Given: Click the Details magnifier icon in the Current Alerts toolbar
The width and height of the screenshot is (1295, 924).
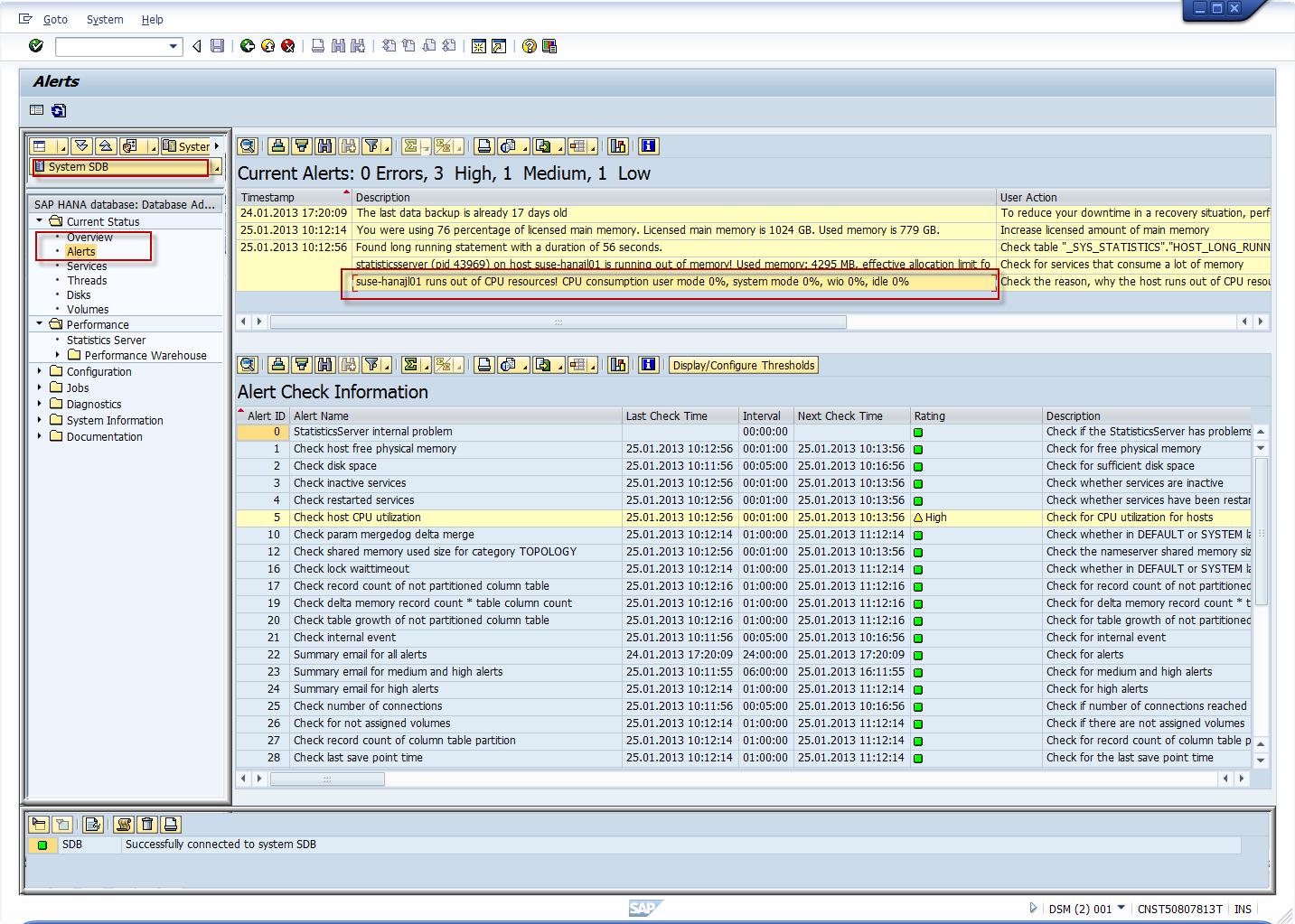Looking at the screenshot, I should 248,146.
